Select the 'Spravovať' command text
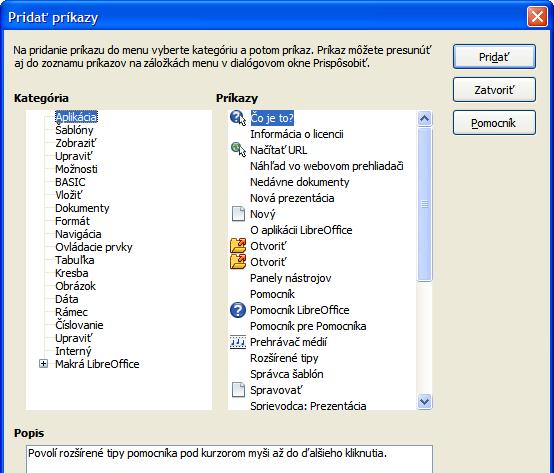The width and height of the screenshot is (554, 473). click(x=276, y=390)
